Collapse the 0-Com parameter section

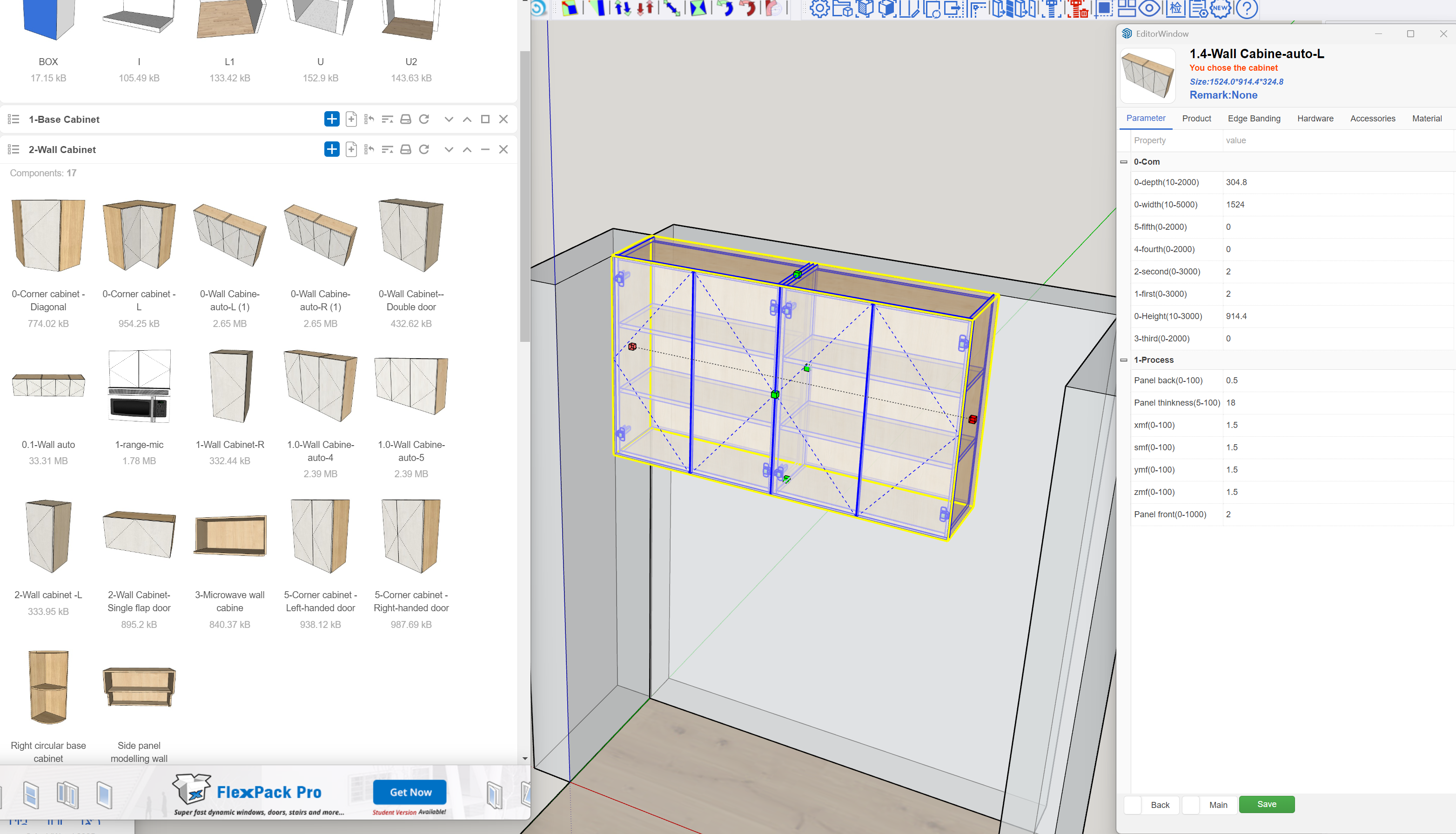(1123, 161)
